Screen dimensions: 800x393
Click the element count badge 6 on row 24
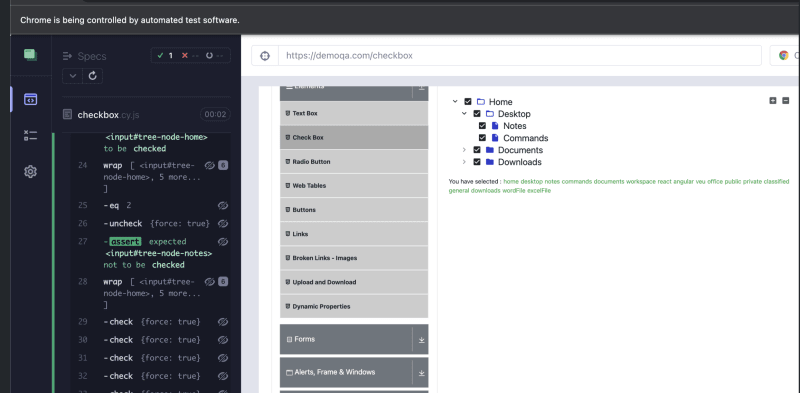point(223,165)
